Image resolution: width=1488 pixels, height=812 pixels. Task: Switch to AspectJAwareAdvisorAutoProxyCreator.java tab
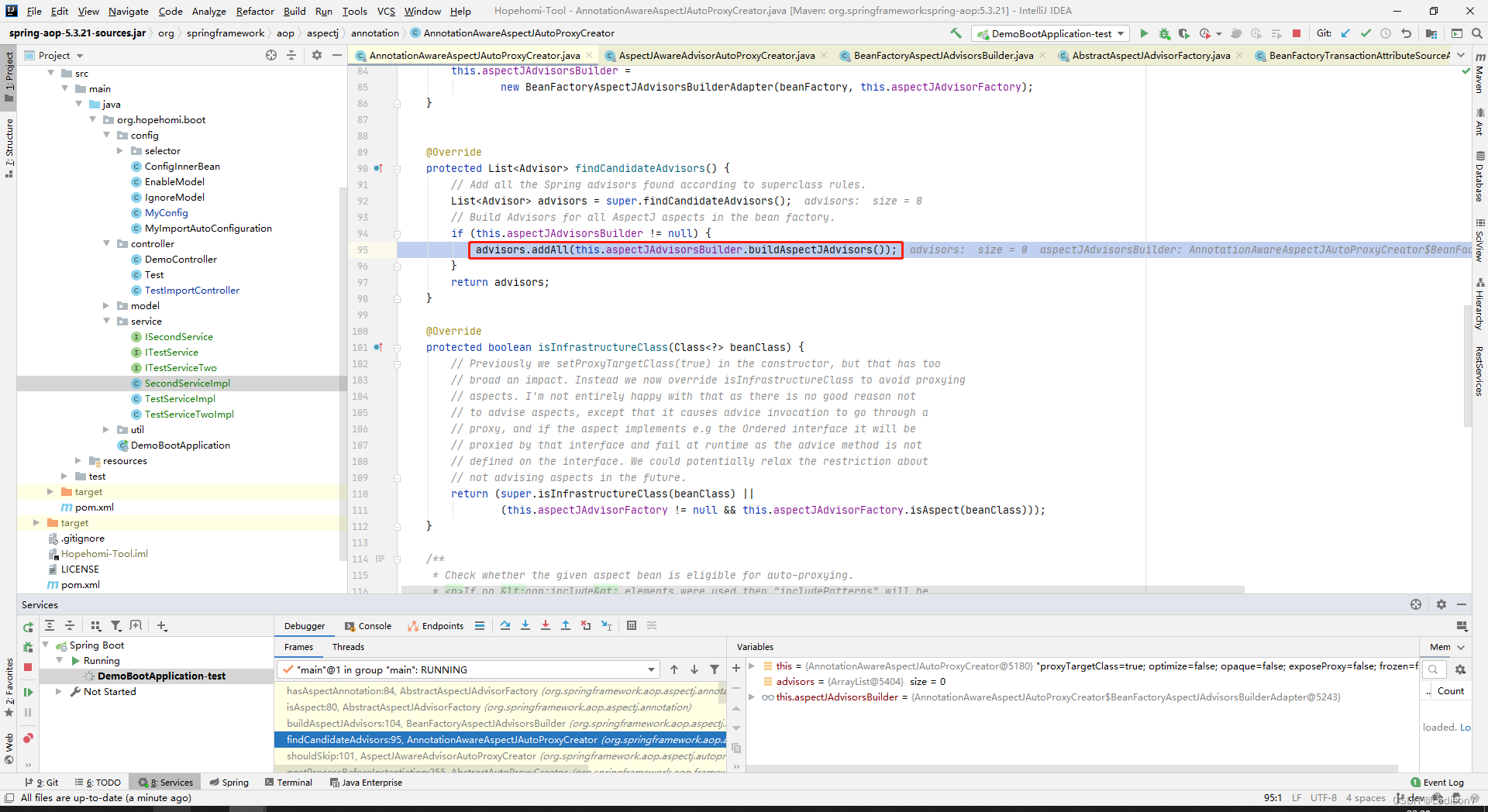[x=716, y=55]
